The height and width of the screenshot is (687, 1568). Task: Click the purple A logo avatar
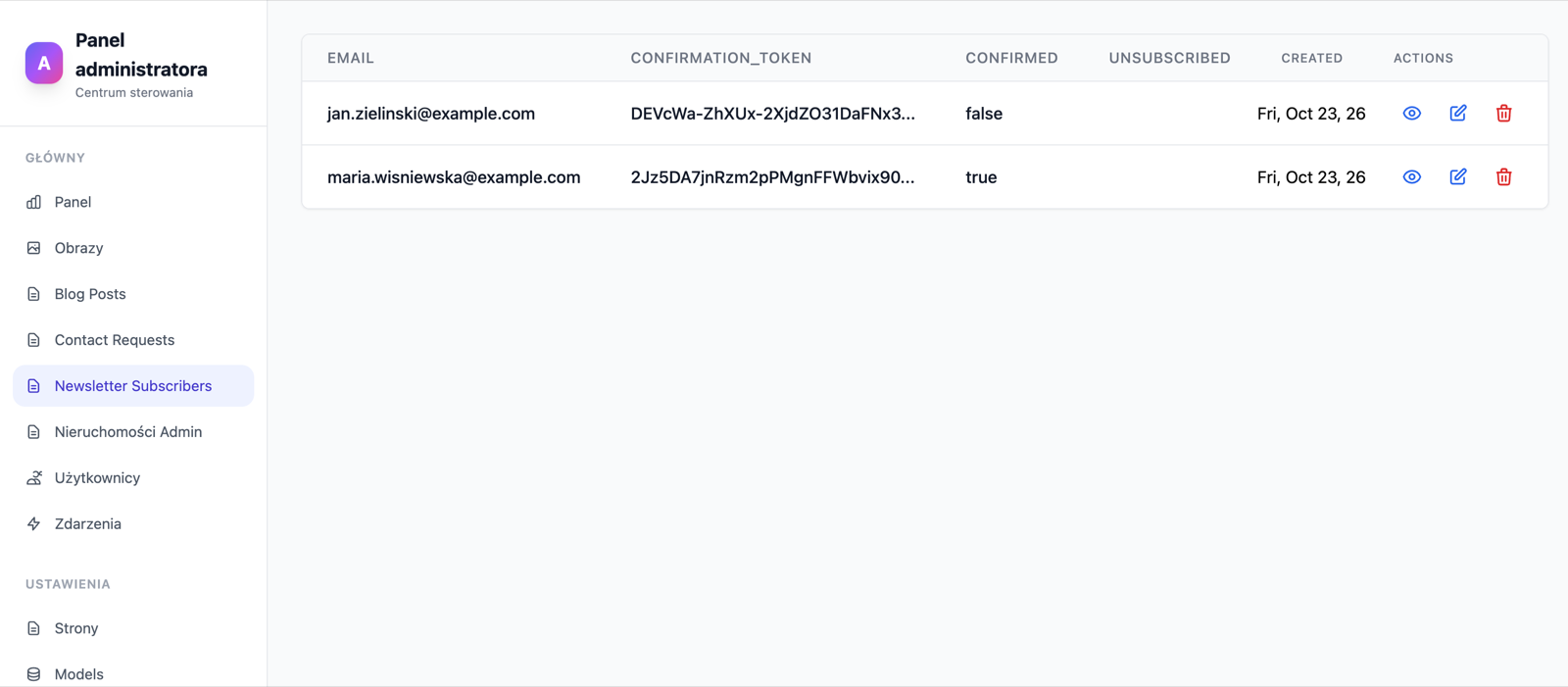click(x=44, y=63)
